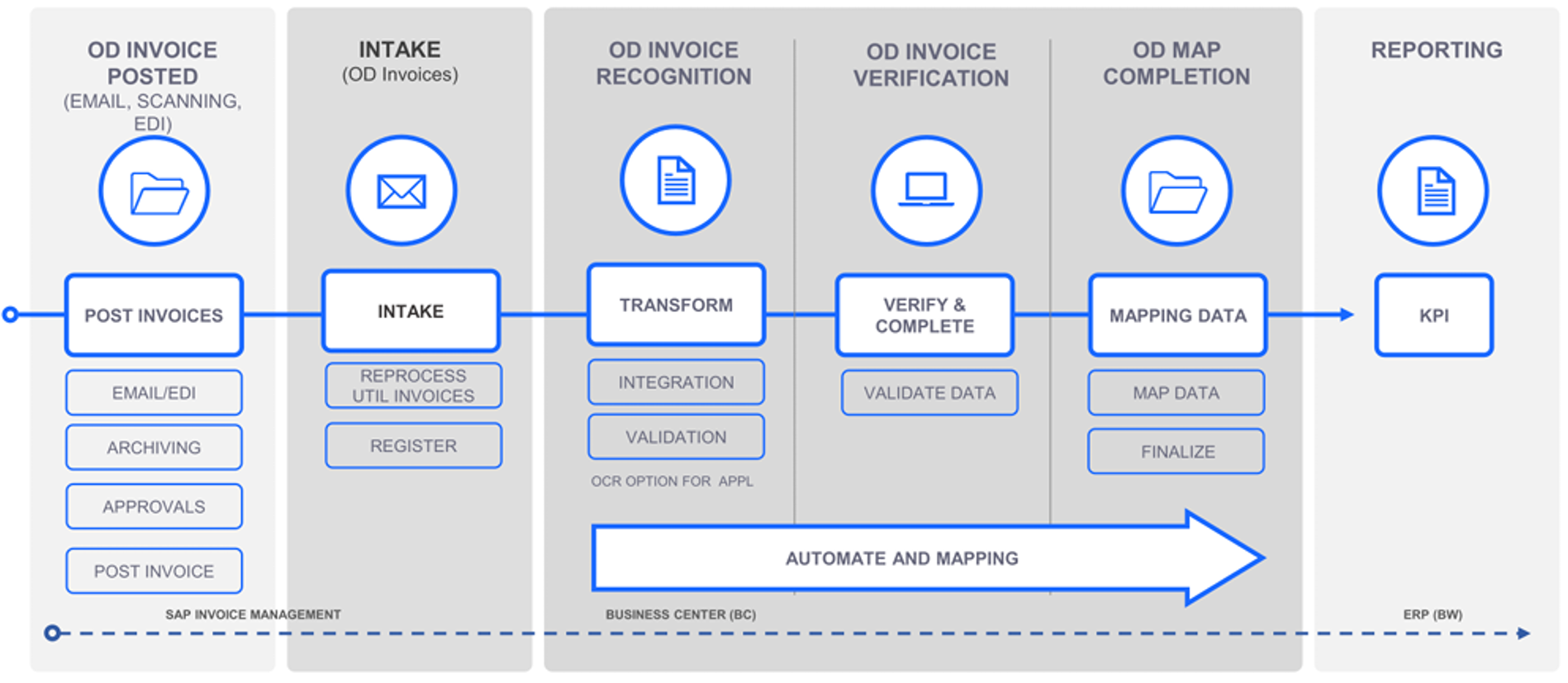Click the ARCHIVING step
Image resolution: width=1568 pixels, height=683 pixels.
154,448
